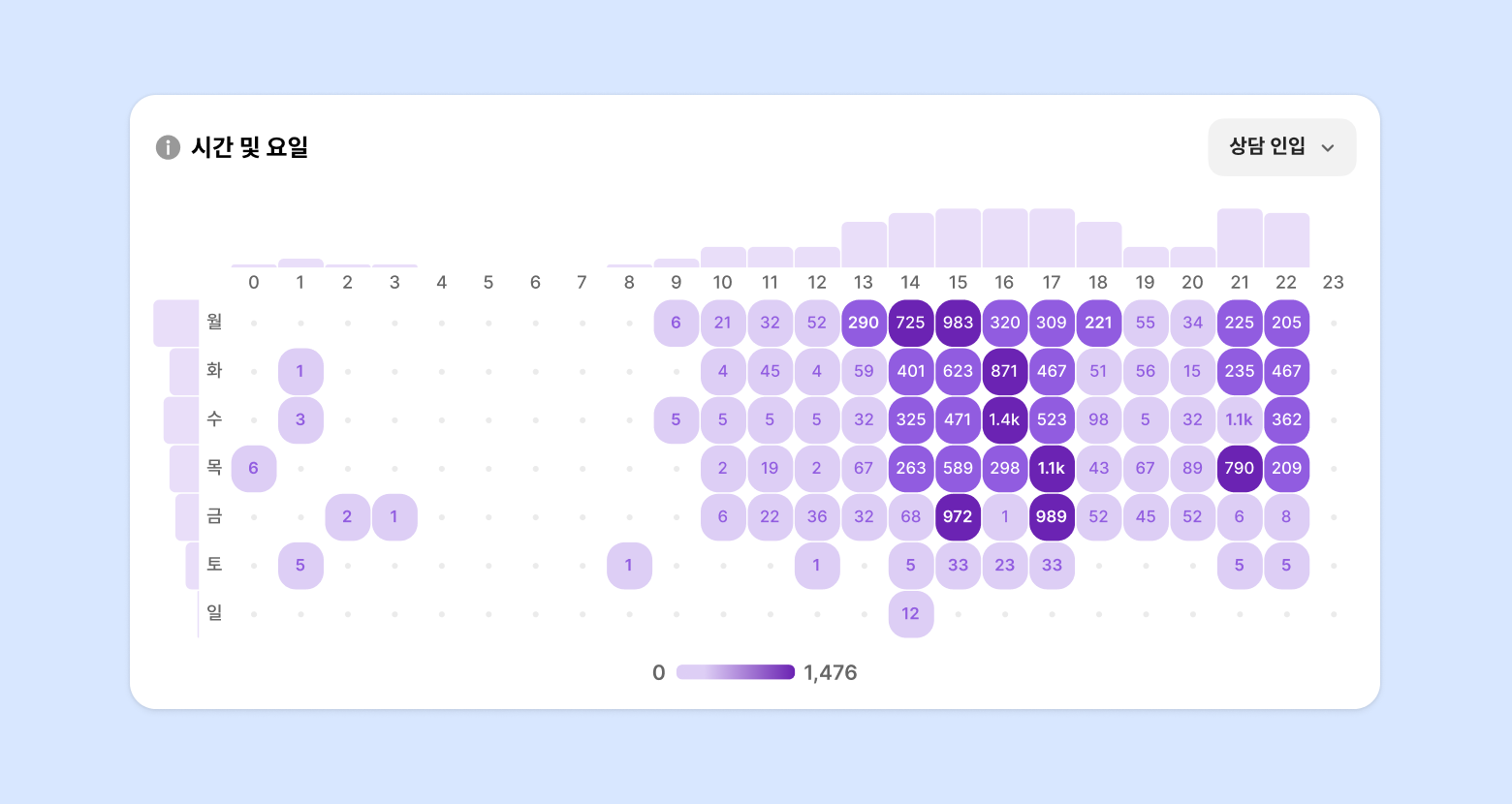This screenshot has height=804, width=1512.
Task: Click the 725 cell on 월 row
Action: tap(910, 323)
